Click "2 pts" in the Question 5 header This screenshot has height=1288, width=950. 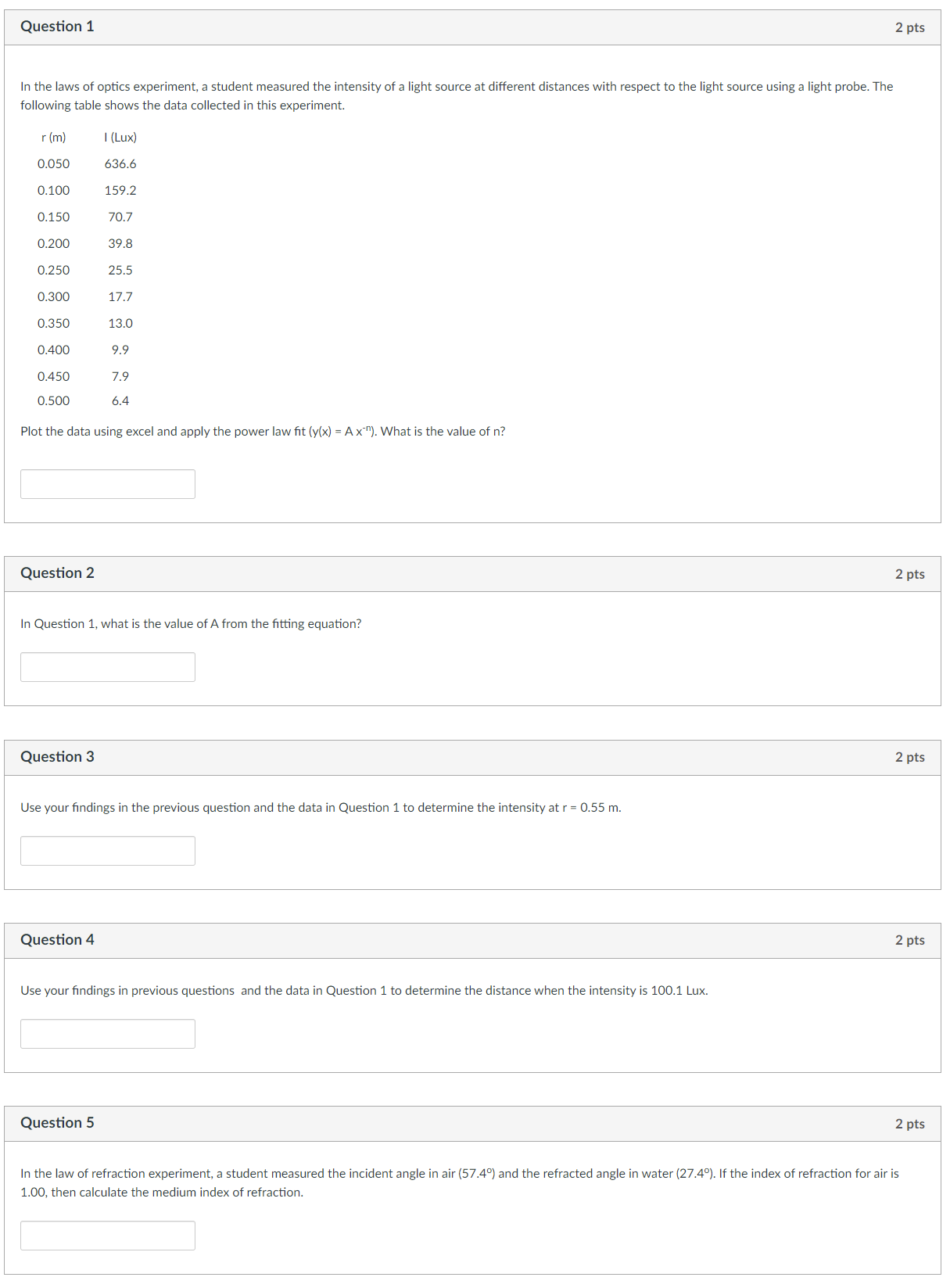click(x=910, y=1124)
